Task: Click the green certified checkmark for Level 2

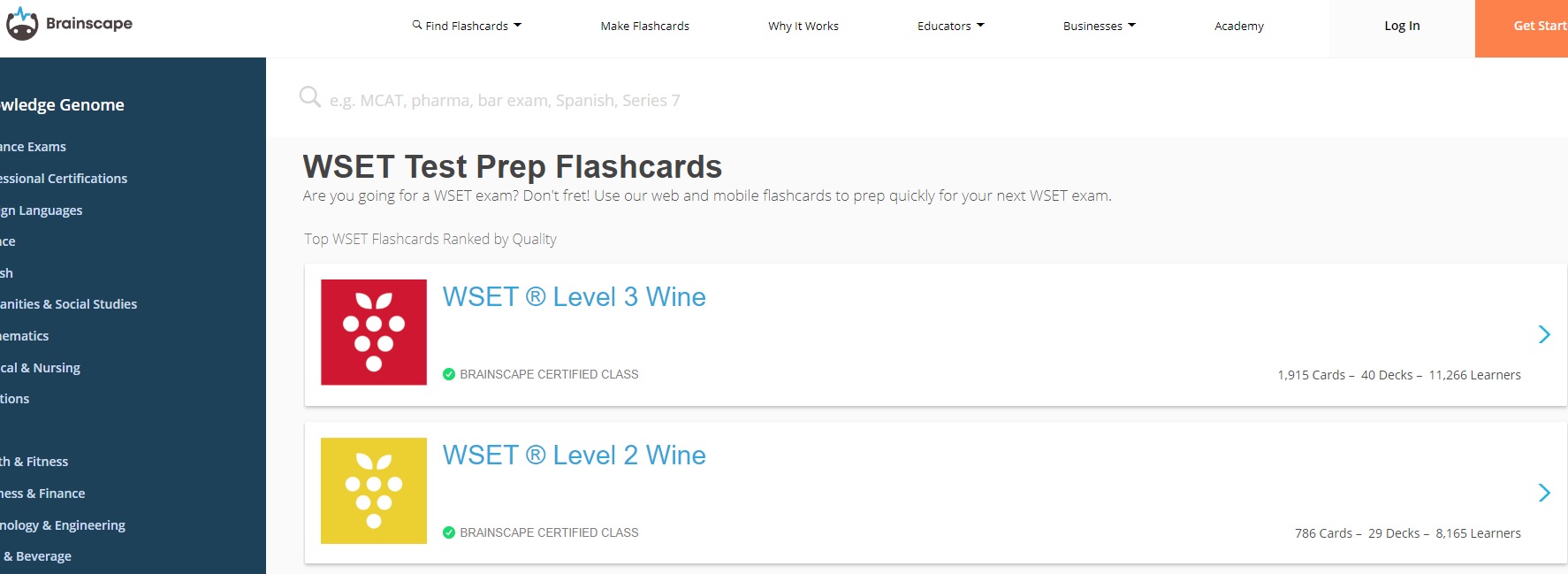Action: (x=449, y=532)
